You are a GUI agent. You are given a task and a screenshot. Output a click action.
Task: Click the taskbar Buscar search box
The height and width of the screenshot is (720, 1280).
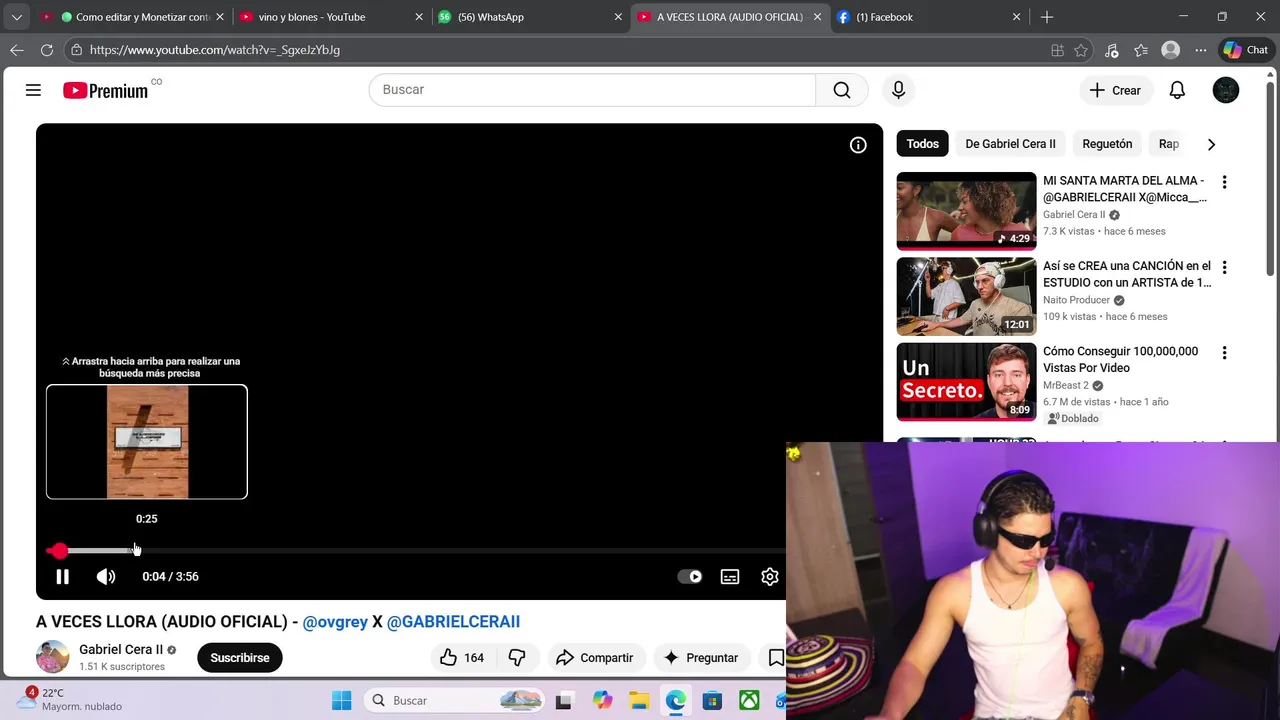click(x=454, y=700)
